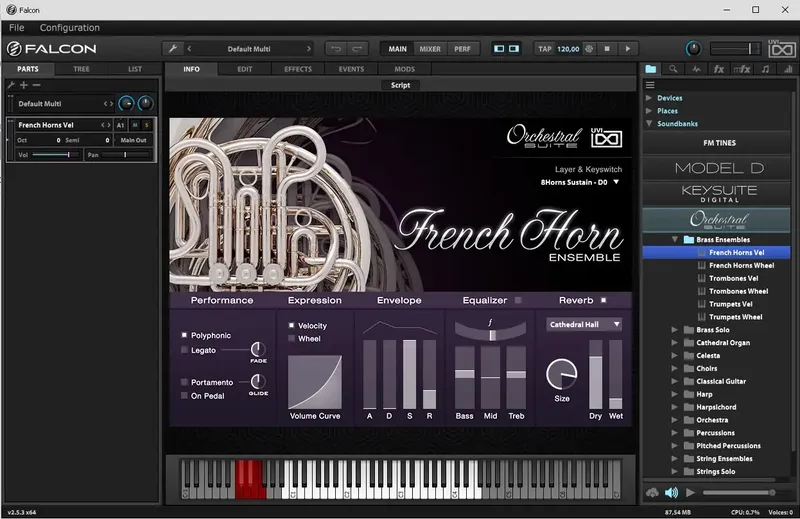The image size is (800, 519).
Task: Click the main volume knob in the header
Action: tap(693, 49)
